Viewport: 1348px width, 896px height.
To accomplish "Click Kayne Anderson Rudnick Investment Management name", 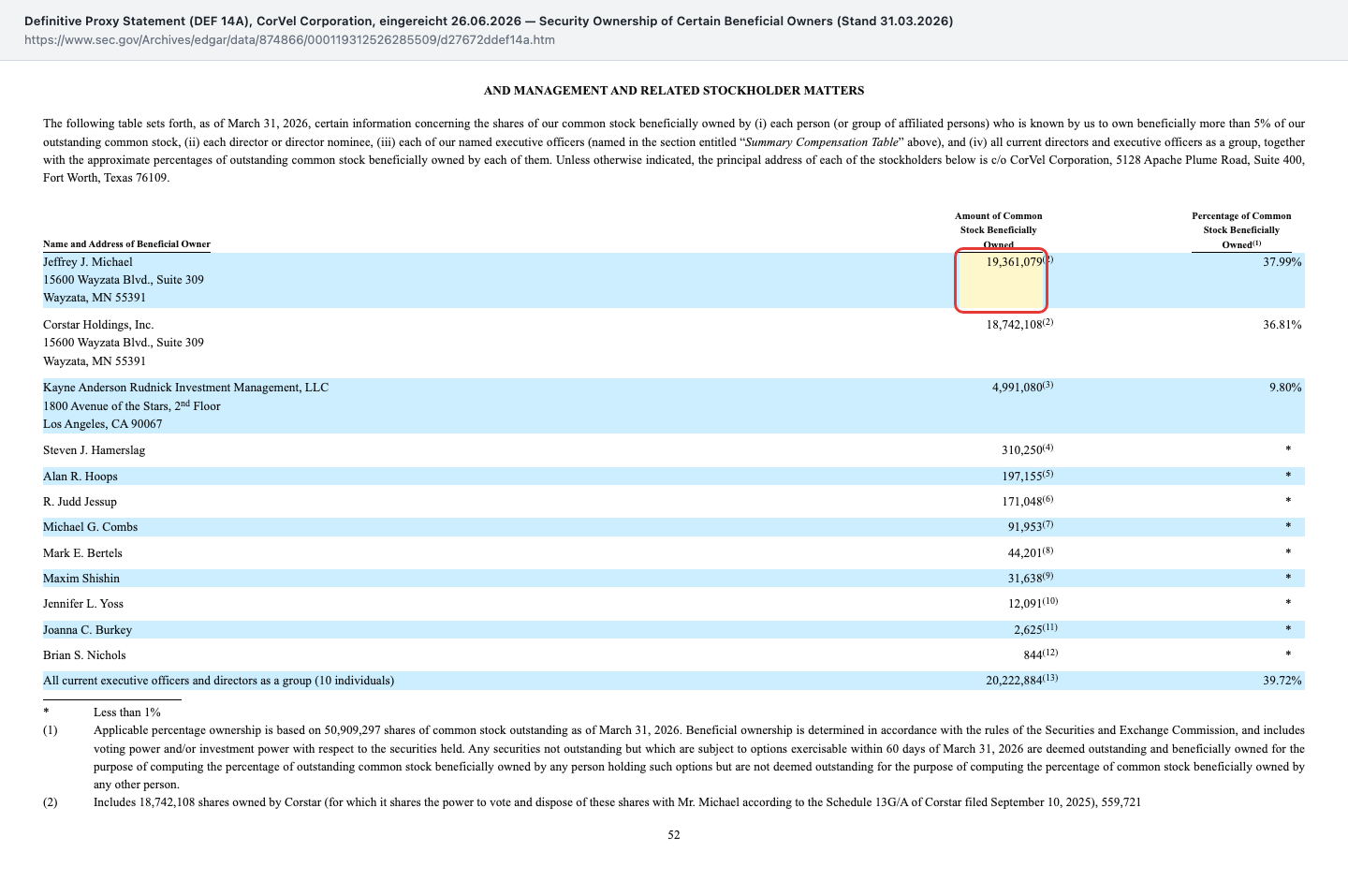I will (x=185, y=388).
